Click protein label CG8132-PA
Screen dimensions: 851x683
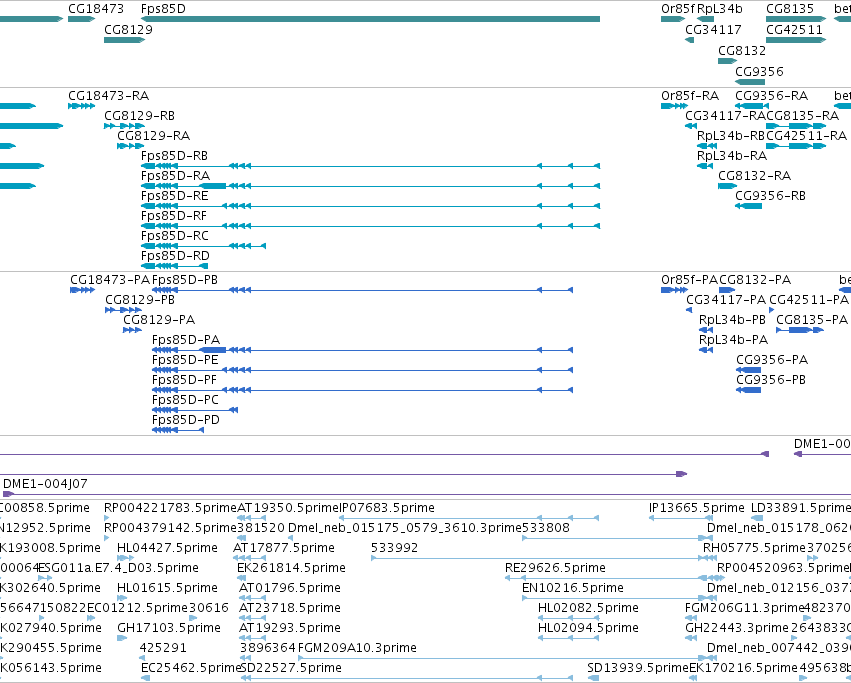click(755, 280)
